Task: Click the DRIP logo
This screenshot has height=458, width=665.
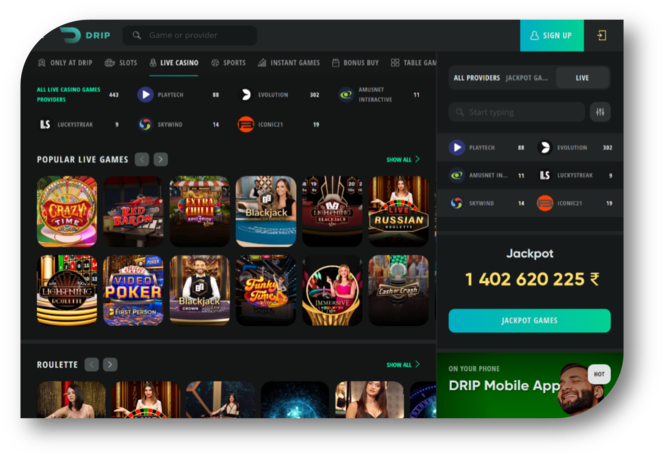Action: pos(83,35)
